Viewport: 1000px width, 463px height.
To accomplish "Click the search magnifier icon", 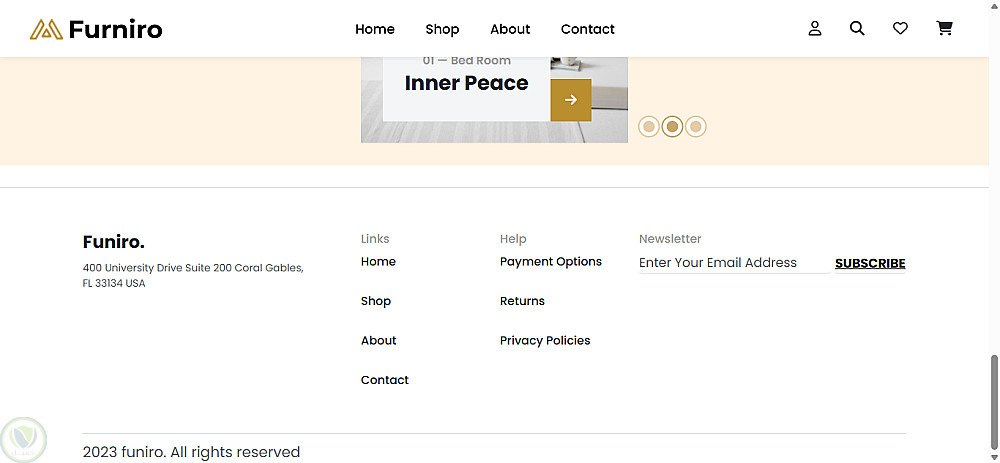I will click(857, 29).
